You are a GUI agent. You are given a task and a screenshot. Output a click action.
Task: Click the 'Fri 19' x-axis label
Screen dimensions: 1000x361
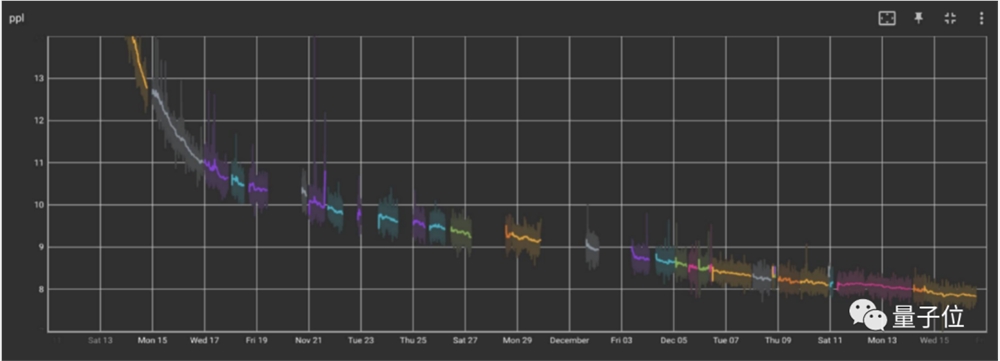[x=256, y=341]
